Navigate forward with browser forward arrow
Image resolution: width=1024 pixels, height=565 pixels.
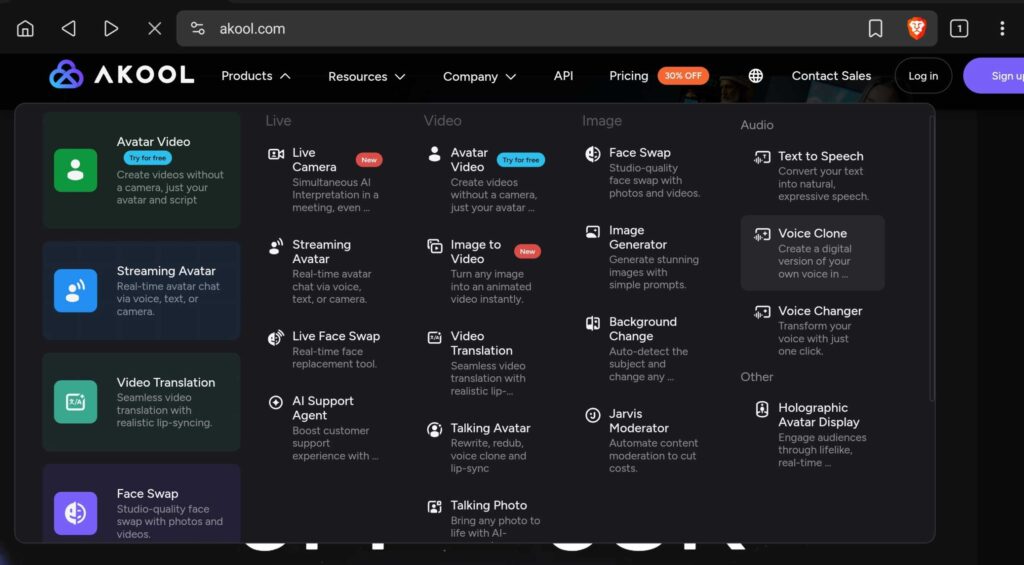pyautogui.click(x=111, y=29)
